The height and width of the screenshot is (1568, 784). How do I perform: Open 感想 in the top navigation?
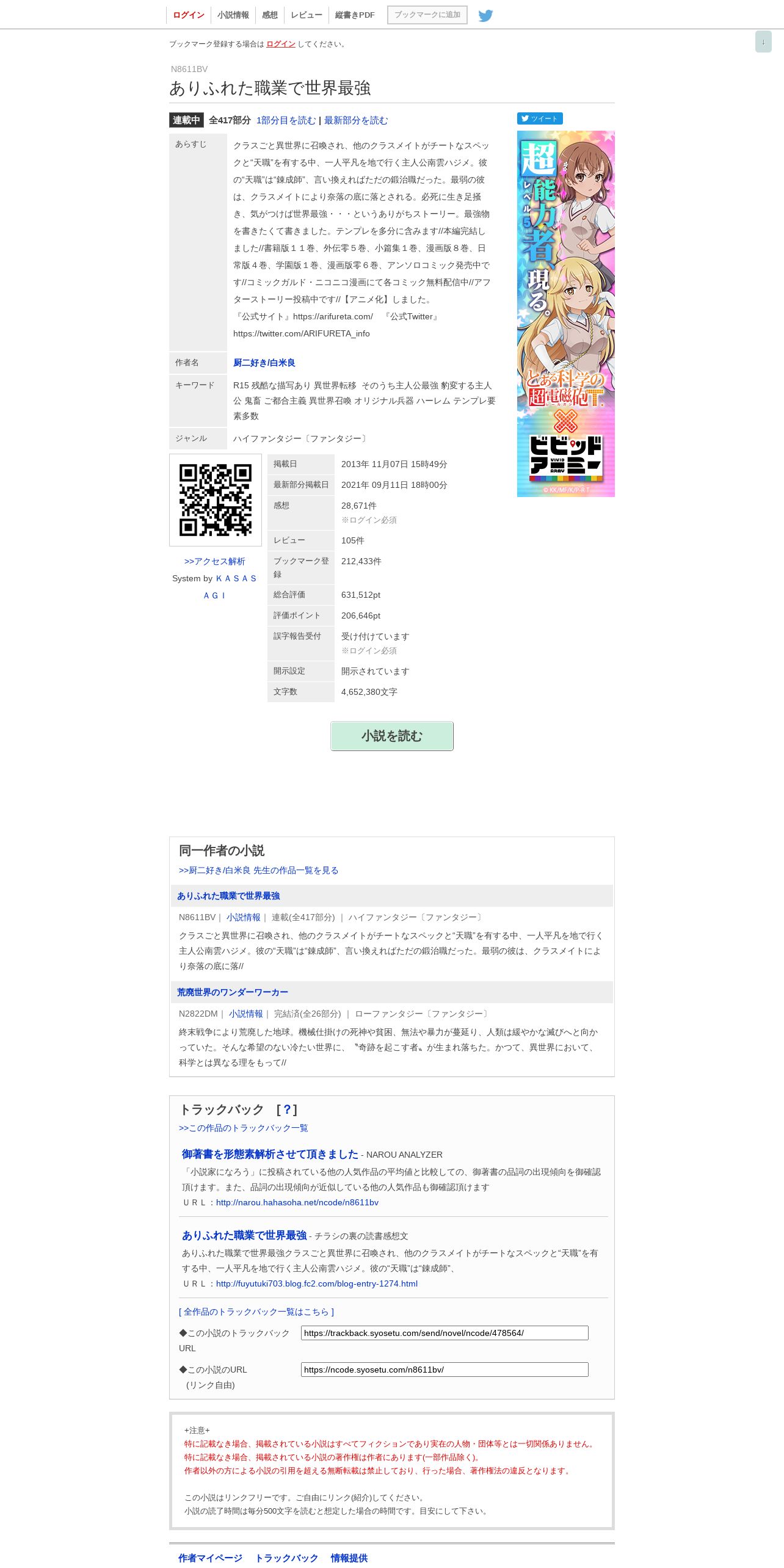point(270,15)
